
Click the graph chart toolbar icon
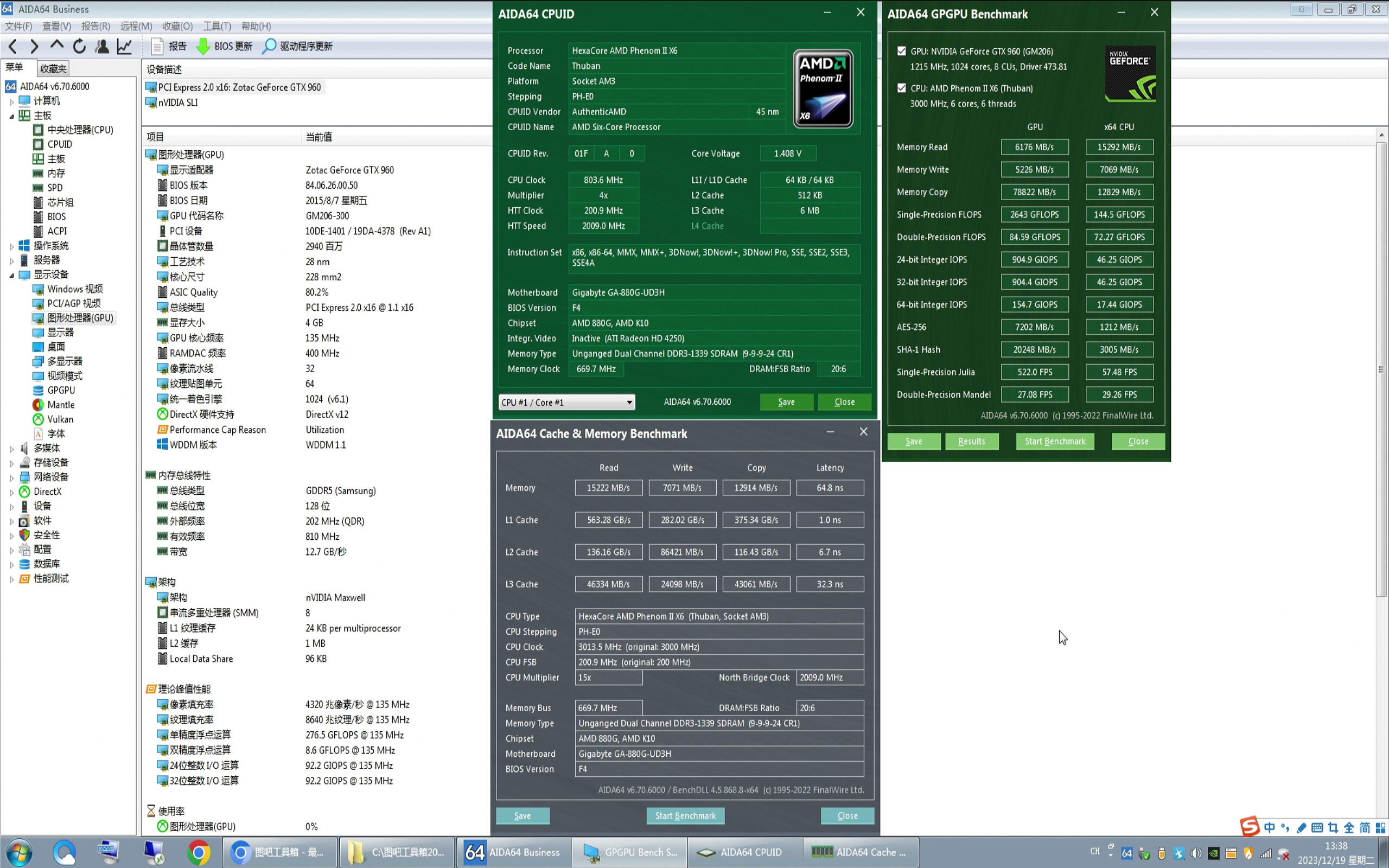[x=125, y=46]
